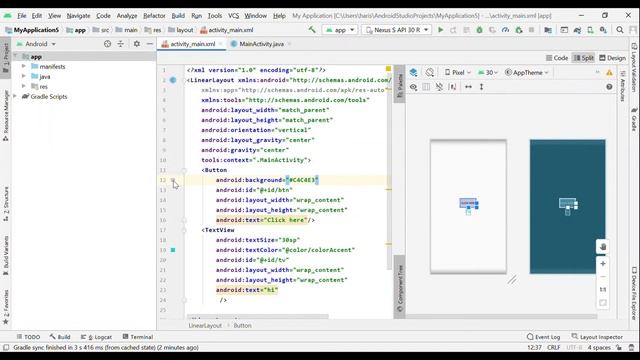
Task: Click the Button breadcrumb
Action: coord(242,325)
